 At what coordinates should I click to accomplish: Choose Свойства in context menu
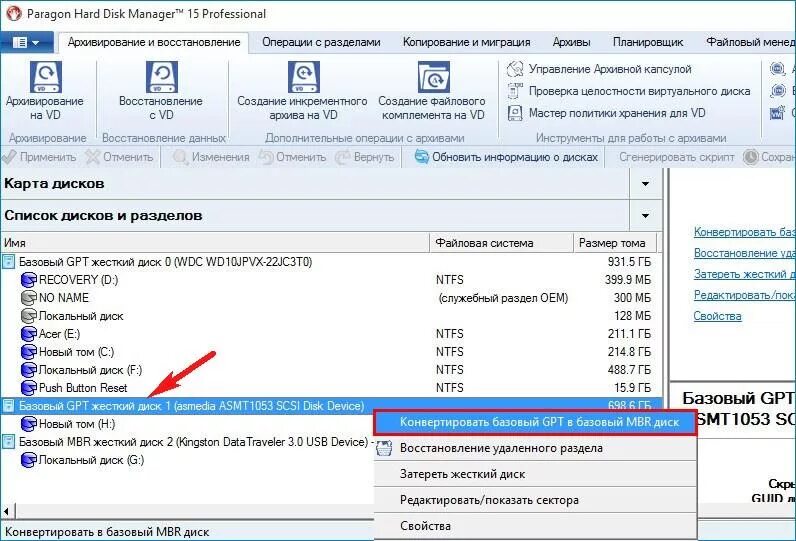(536, 526)
